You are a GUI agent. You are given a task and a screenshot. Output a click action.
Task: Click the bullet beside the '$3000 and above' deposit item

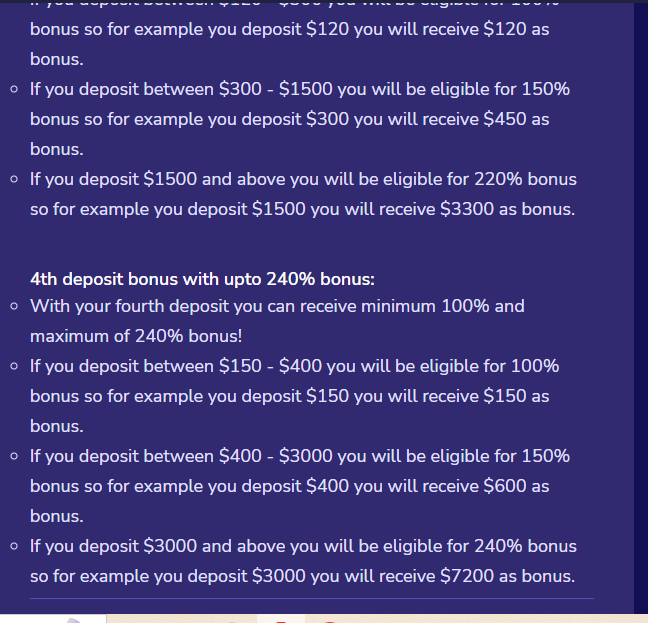[x=14, y=546]
